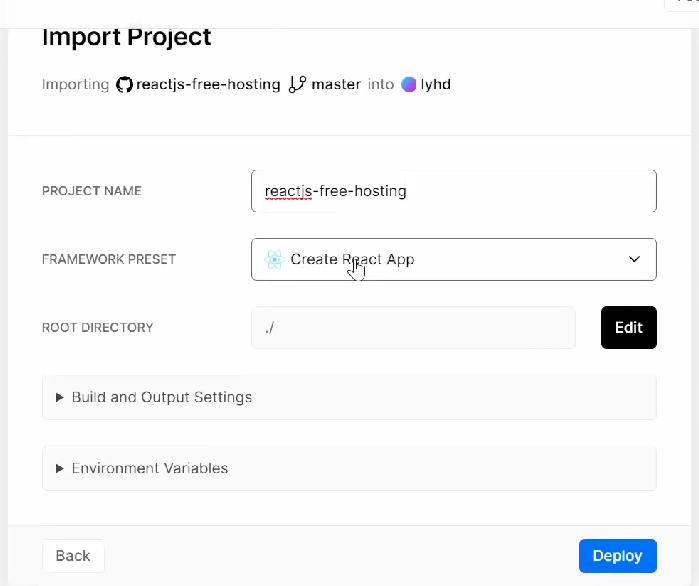Click the master branch name
This screenshot has height=586, width=699.
point(336,84)
